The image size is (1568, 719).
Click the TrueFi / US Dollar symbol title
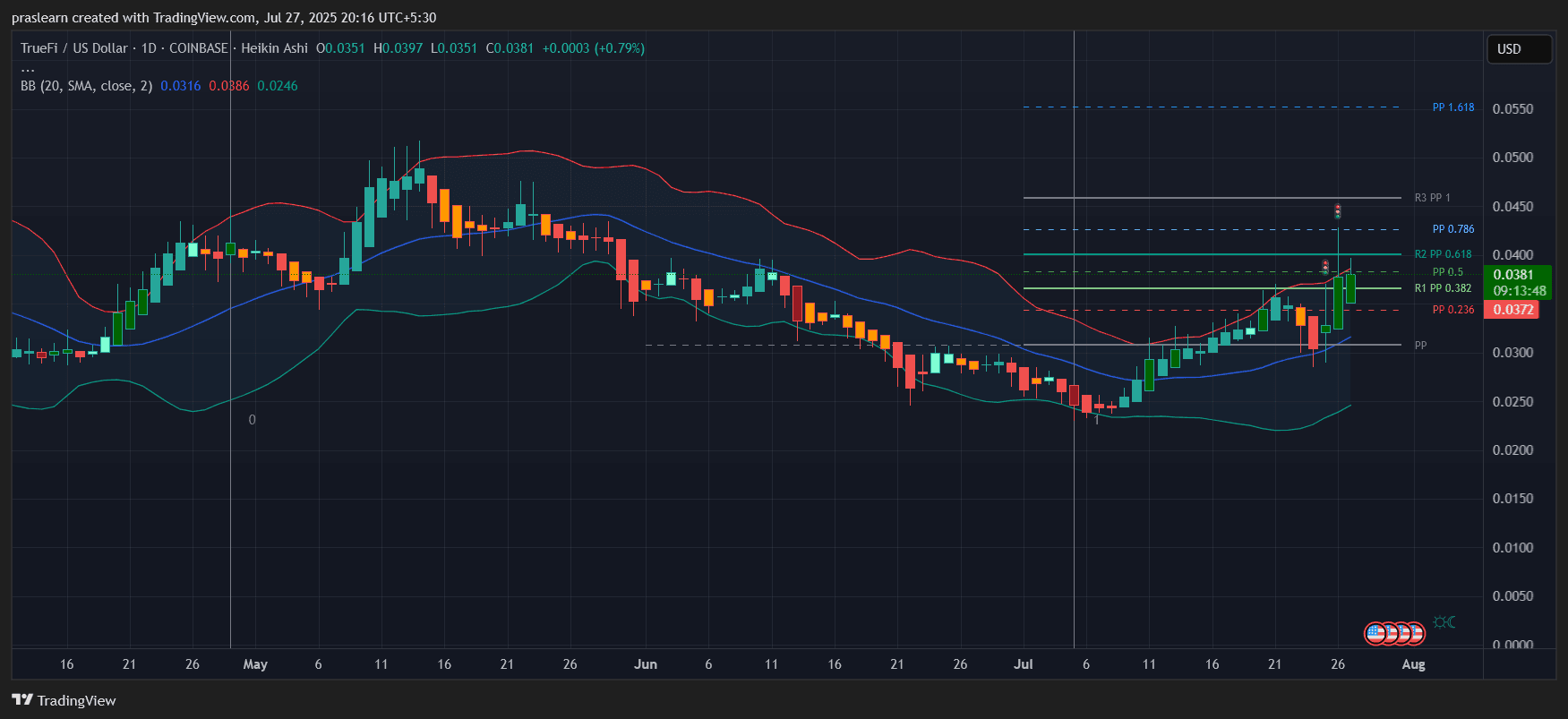pyautogui.click(x=74, y=48)
